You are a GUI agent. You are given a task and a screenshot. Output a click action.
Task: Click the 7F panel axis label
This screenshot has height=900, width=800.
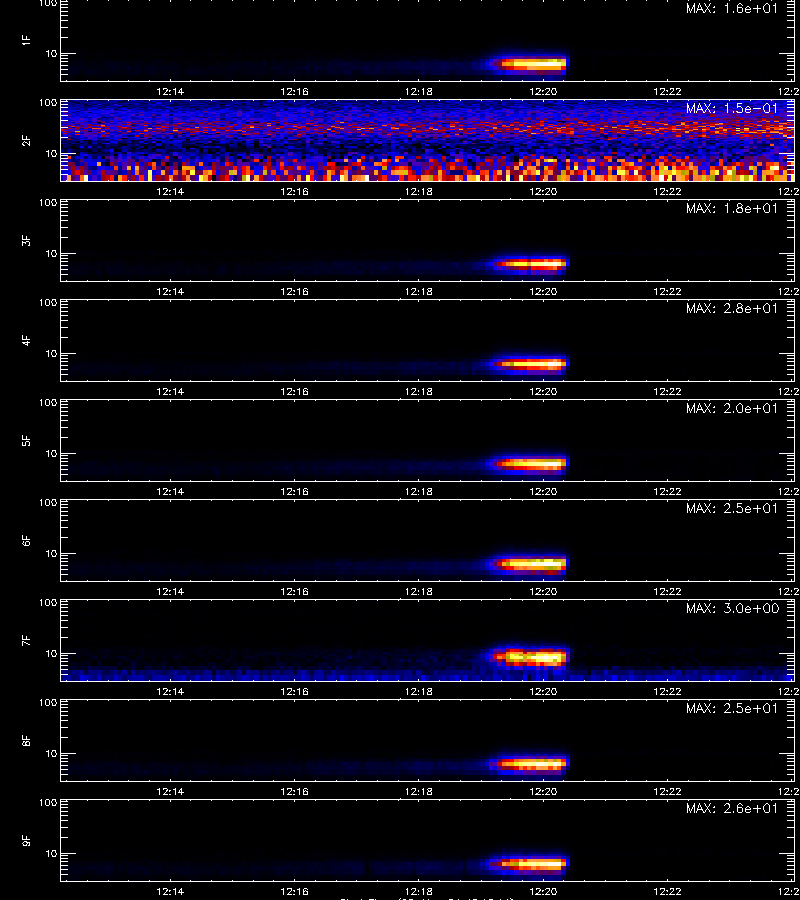tap(26, 640)
